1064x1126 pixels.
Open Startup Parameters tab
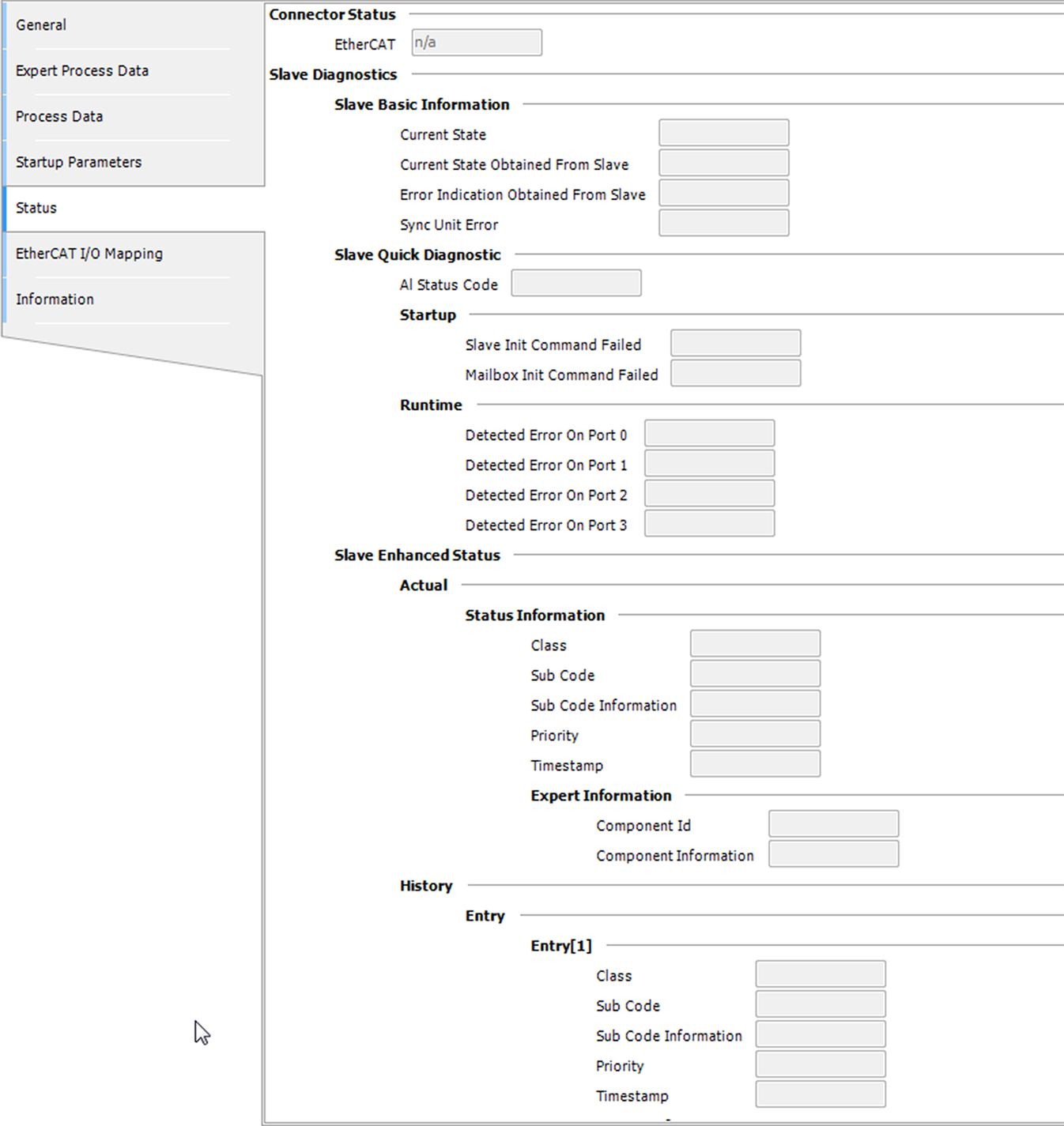tap(79, 163)
